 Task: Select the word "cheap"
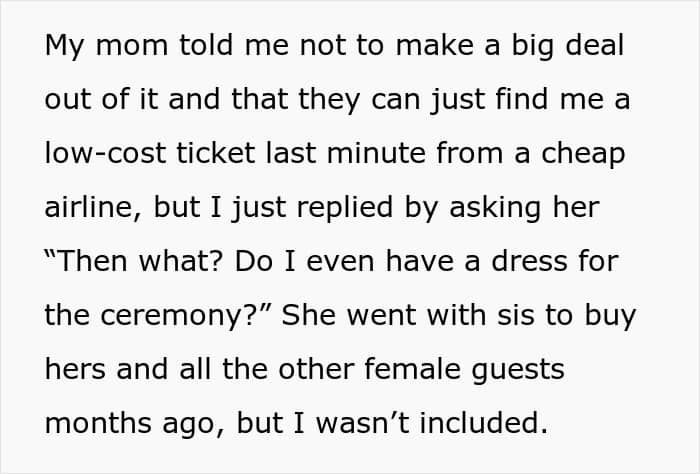583,154
